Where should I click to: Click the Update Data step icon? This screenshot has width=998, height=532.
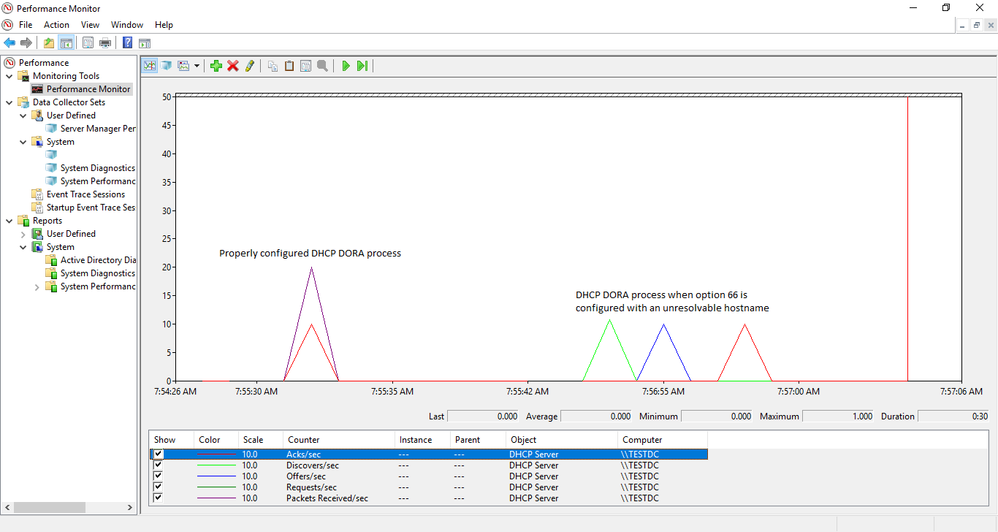coord(362,66)
